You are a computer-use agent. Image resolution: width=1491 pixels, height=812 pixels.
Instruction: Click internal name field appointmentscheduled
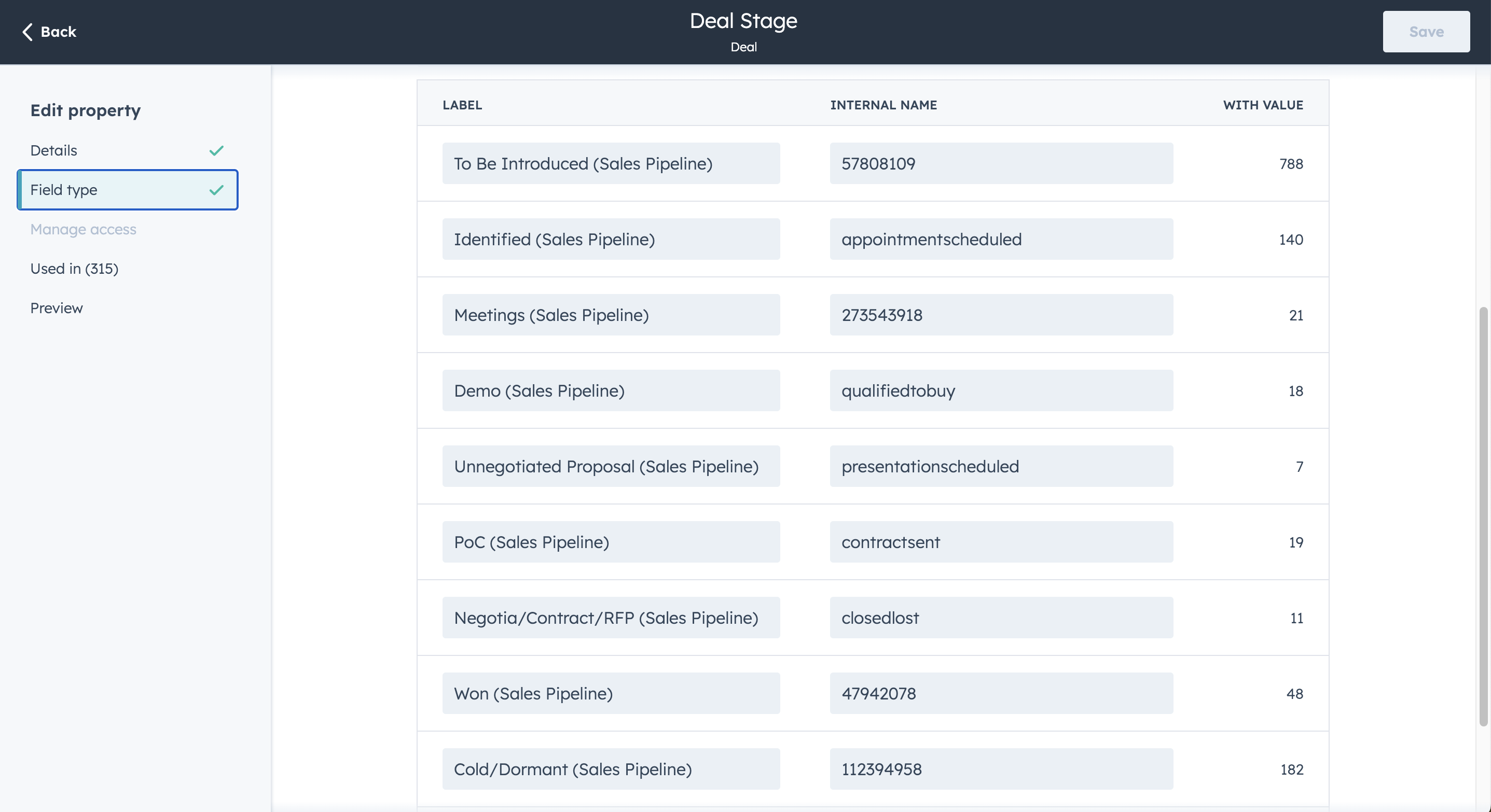pos(1001,240)
